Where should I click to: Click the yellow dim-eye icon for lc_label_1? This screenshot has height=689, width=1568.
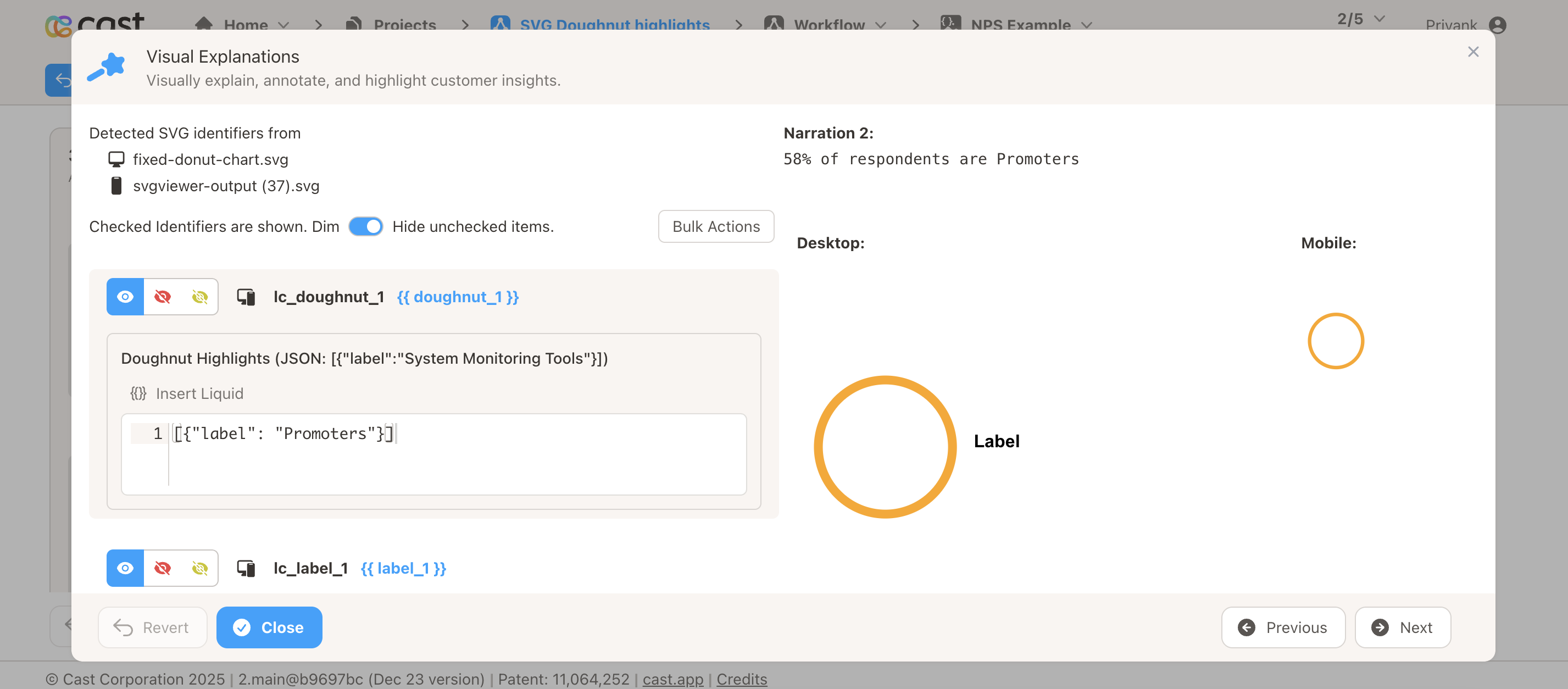199,568
